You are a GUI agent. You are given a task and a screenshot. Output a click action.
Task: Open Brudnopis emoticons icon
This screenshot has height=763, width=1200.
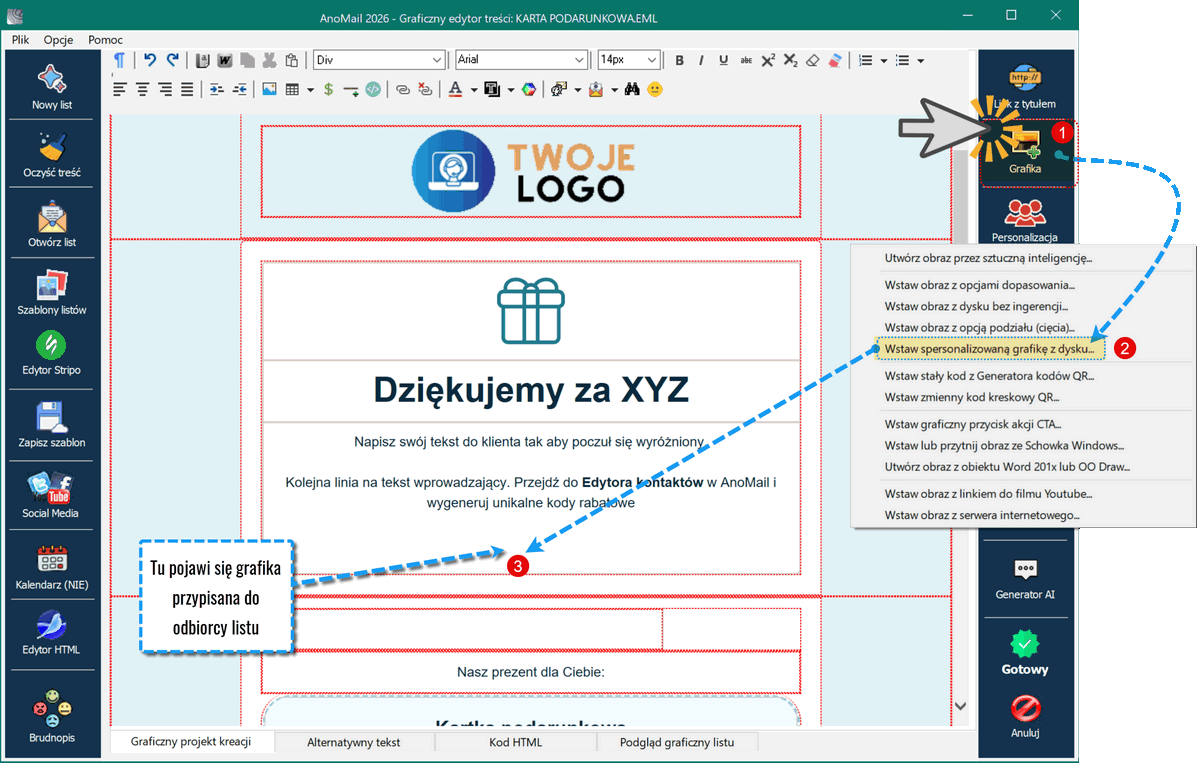tap(51, 708)
